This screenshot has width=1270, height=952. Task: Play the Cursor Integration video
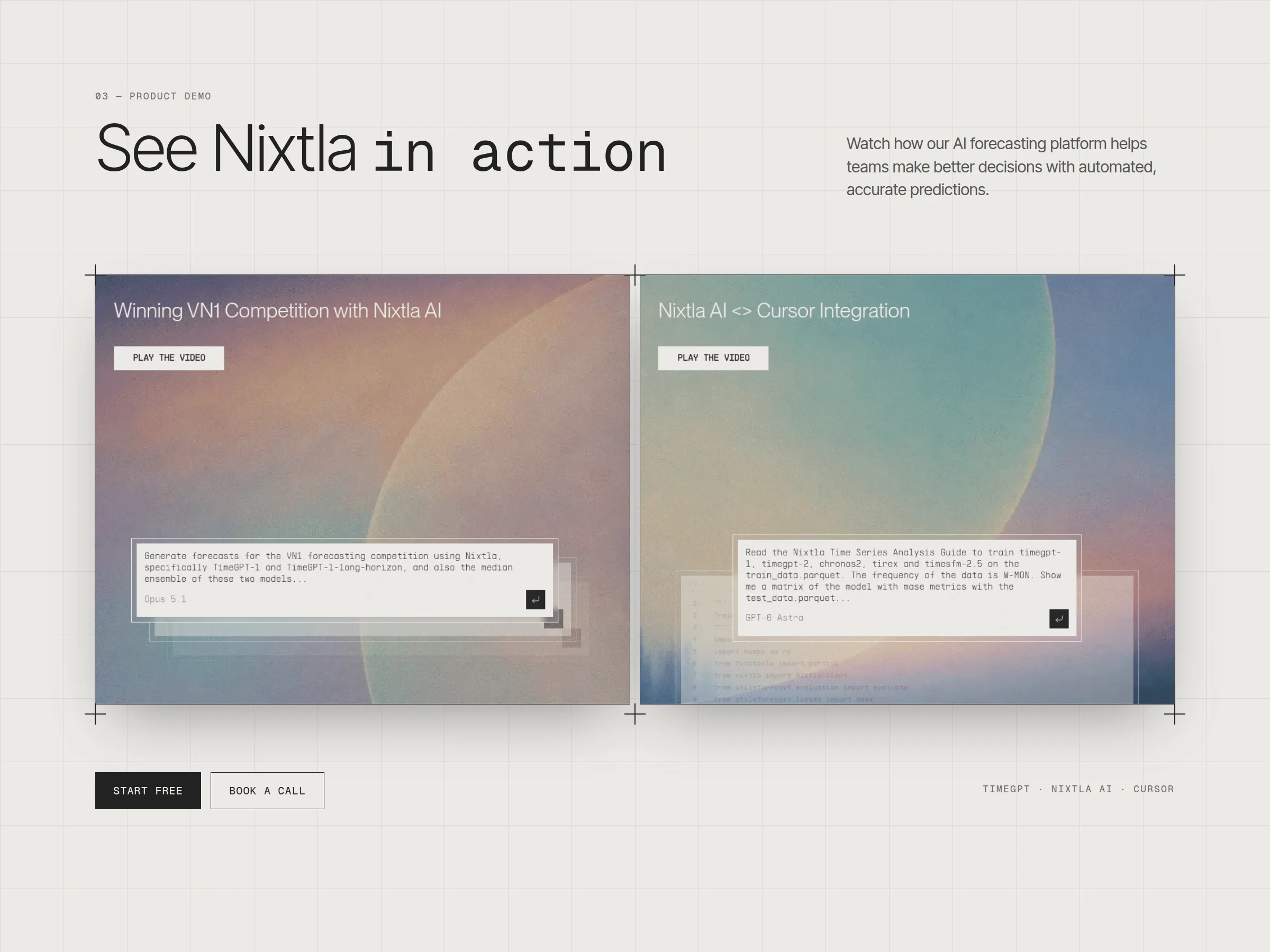pos(713,358)
